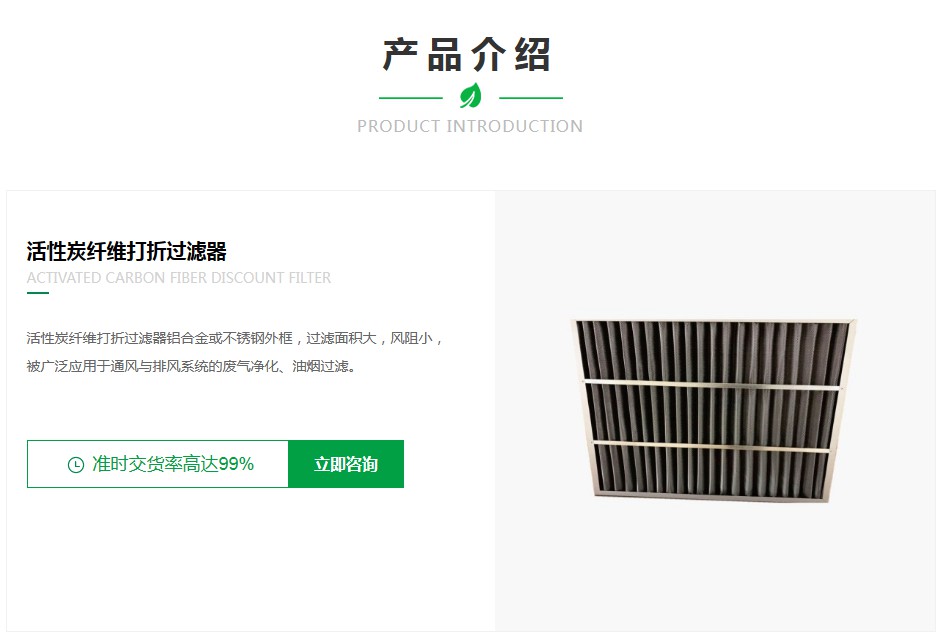Click the PRODUCT INTRODUCTION subtitle text

pyautogui.click(x=470, y=126)
